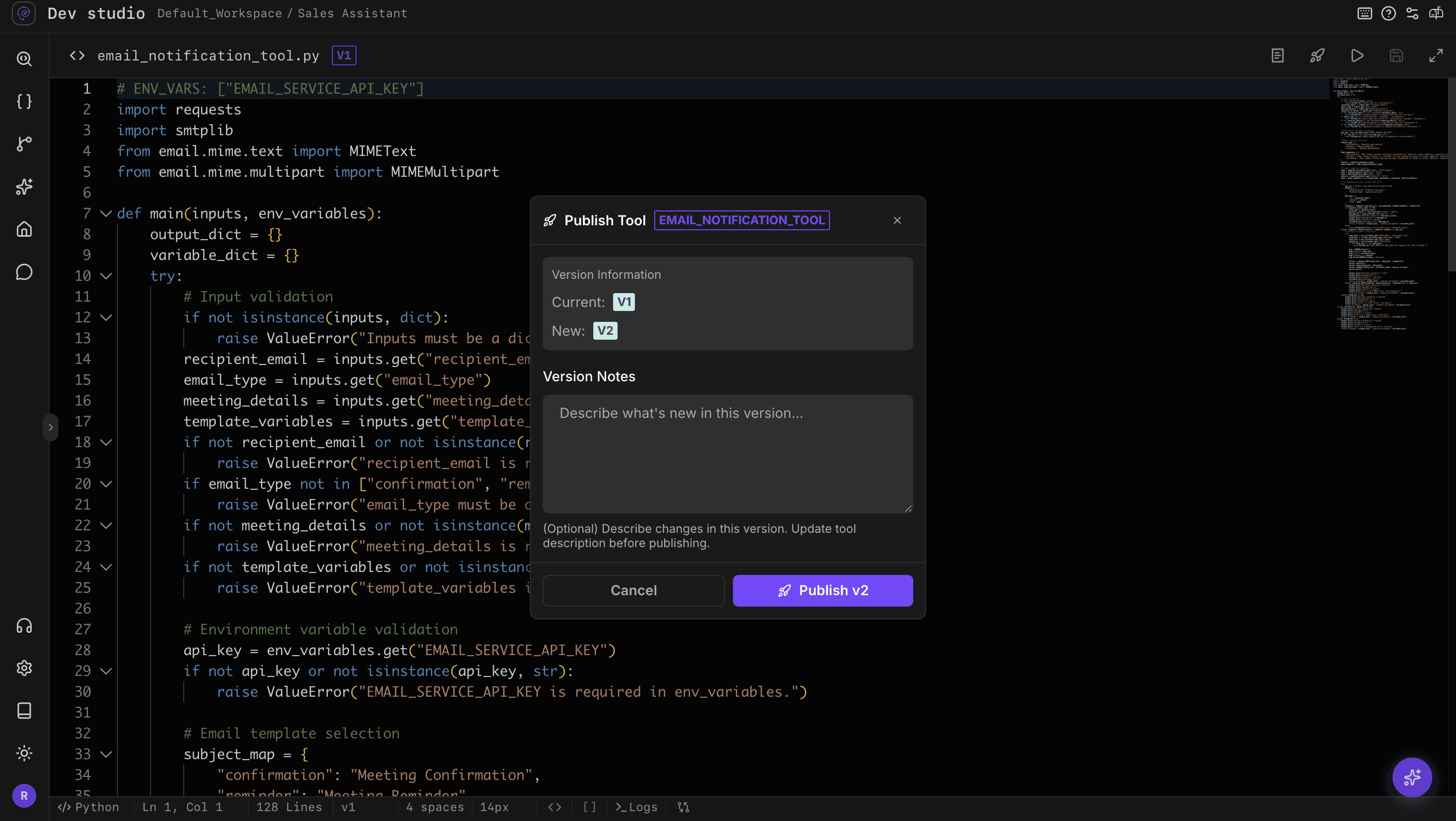Click the file code icon beside email_notification_tool.py

pos(77,55)
